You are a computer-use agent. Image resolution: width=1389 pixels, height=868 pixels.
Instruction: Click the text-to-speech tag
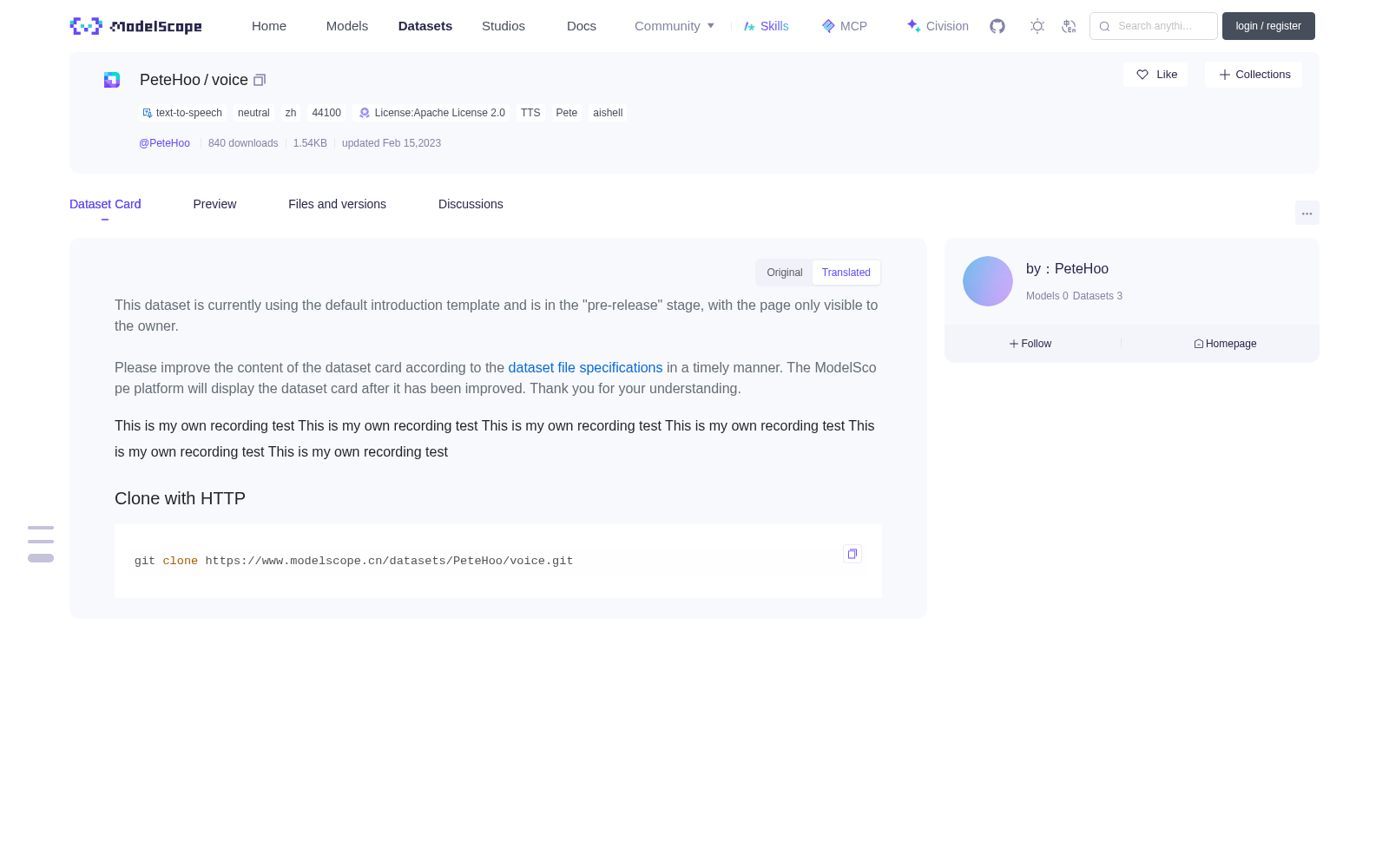182,113
